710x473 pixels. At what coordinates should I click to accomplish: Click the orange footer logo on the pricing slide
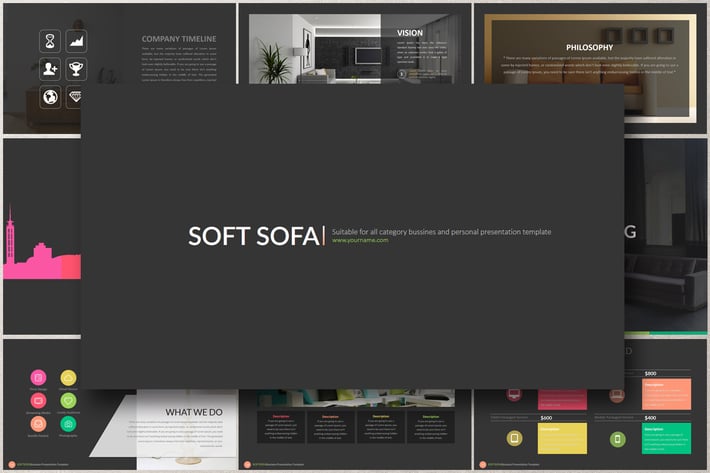click(483, 464)
